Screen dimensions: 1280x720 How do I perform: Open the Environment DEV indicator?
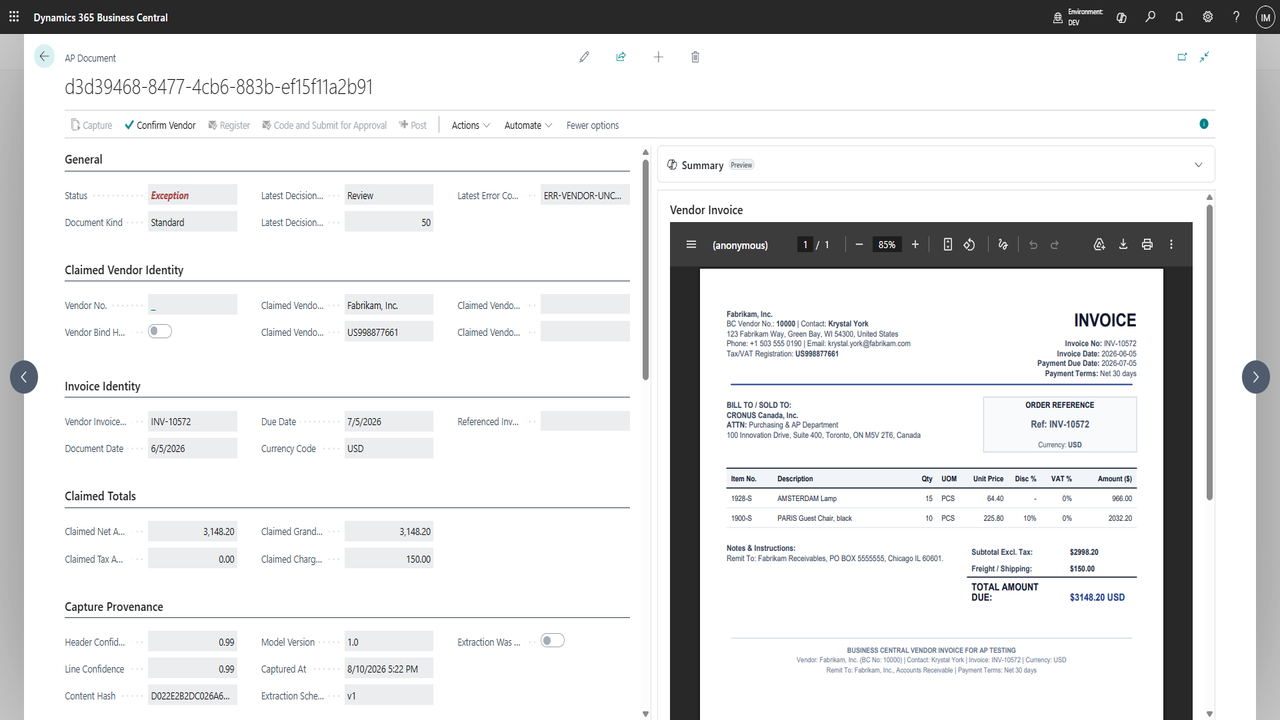click(x=1078, y=17)
